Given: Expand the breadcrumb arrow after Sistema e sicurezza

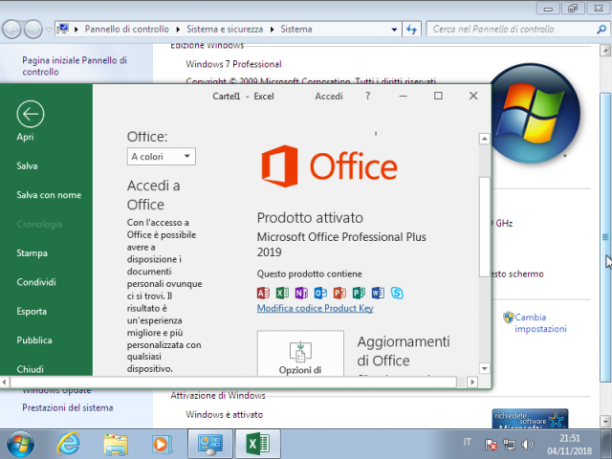Looking at the screenshot, I should point(272,29).
